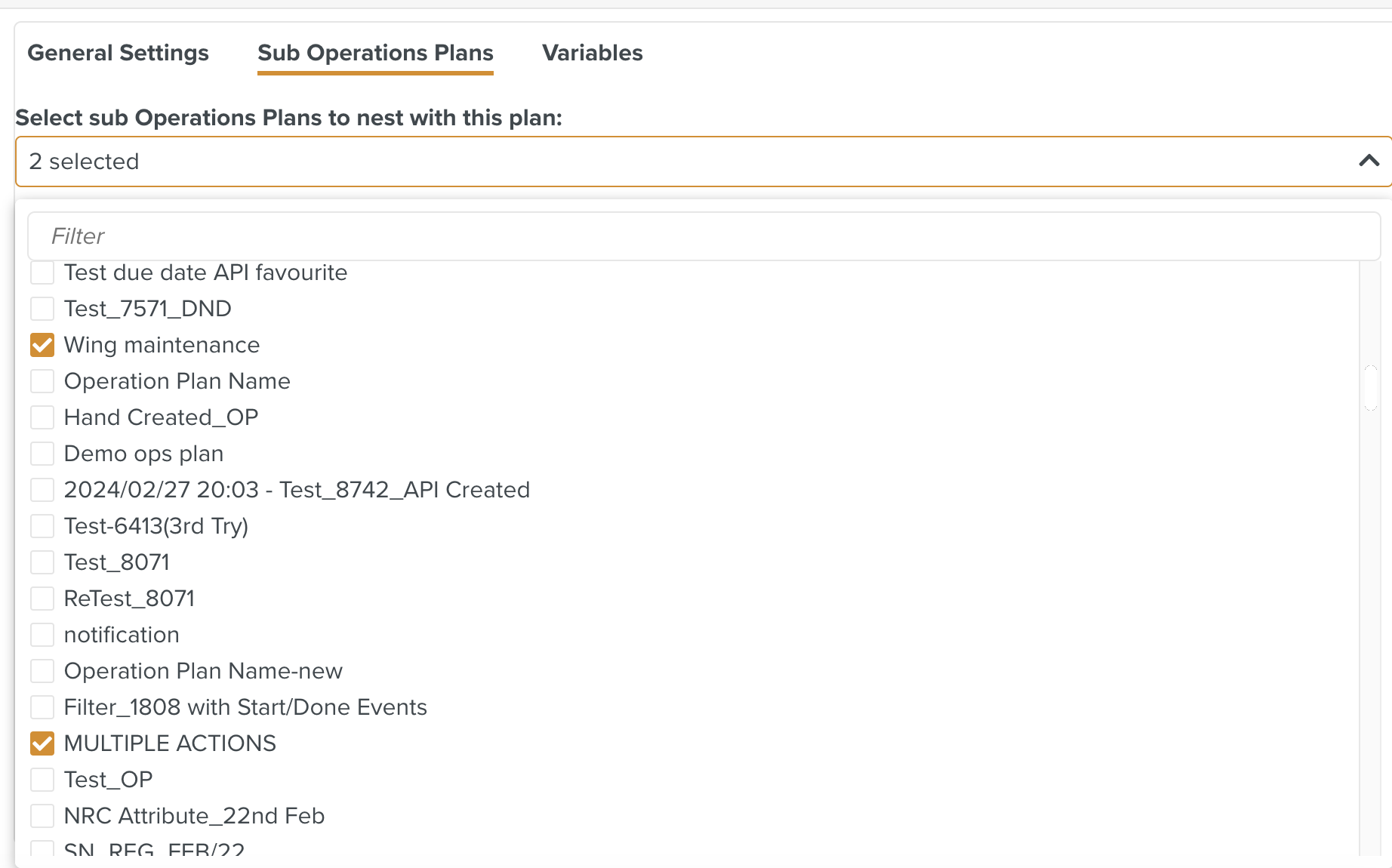Check the Test due date API favourite option

(x=42, y=272)
